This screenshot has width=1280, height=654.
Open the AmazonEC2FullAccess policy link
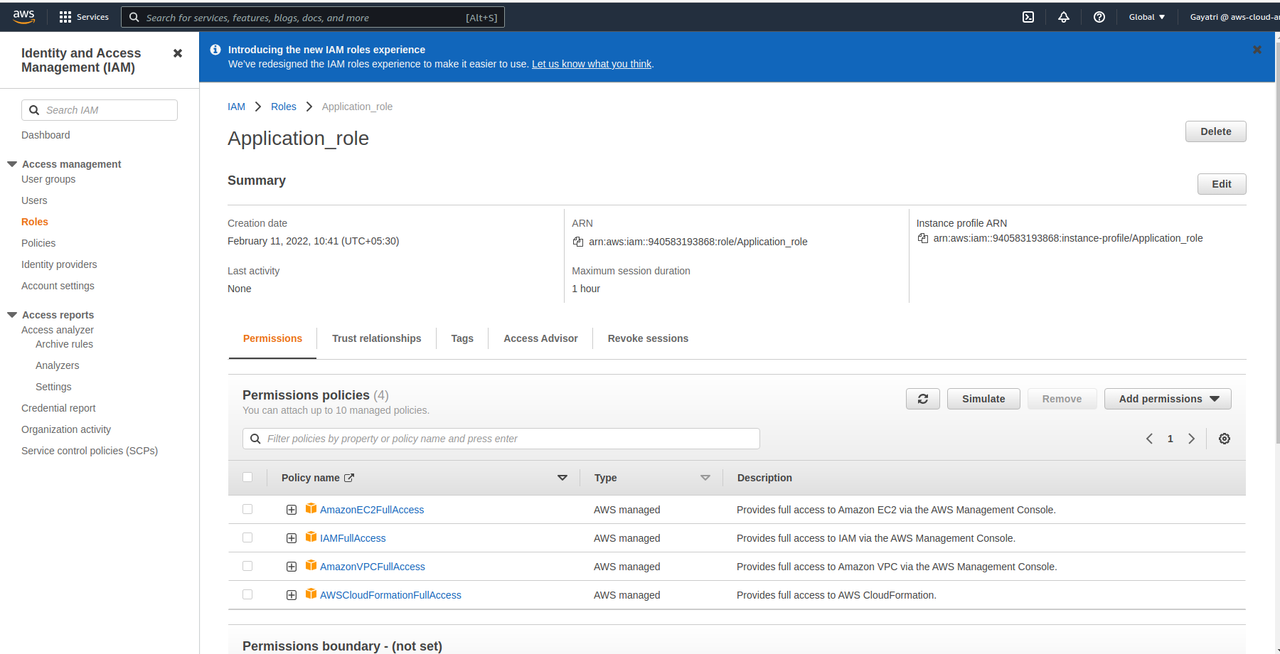(x=372, y=510)
